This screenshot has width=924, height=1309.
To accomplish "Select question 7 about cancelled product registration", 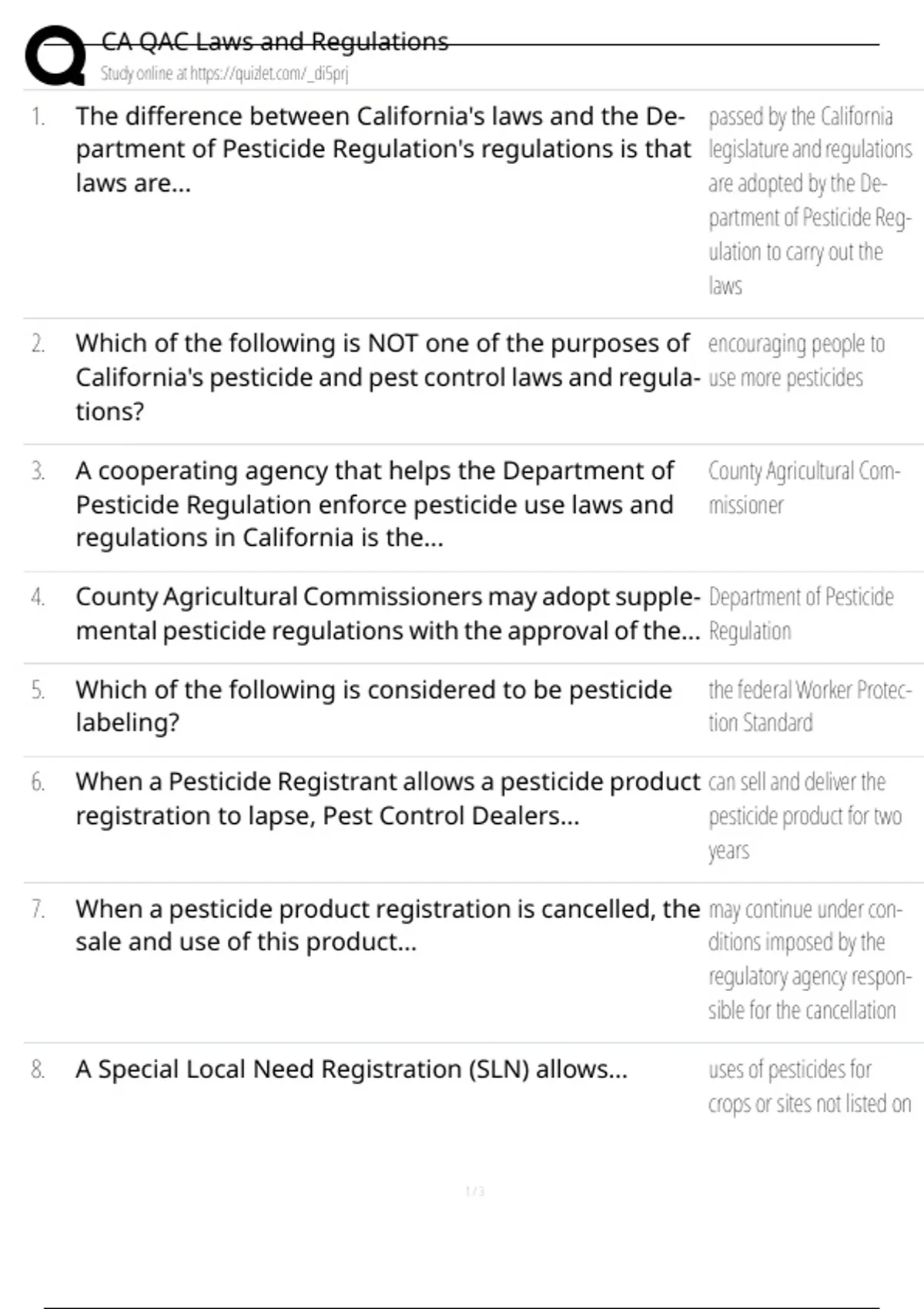I will (x=387, y=925).
